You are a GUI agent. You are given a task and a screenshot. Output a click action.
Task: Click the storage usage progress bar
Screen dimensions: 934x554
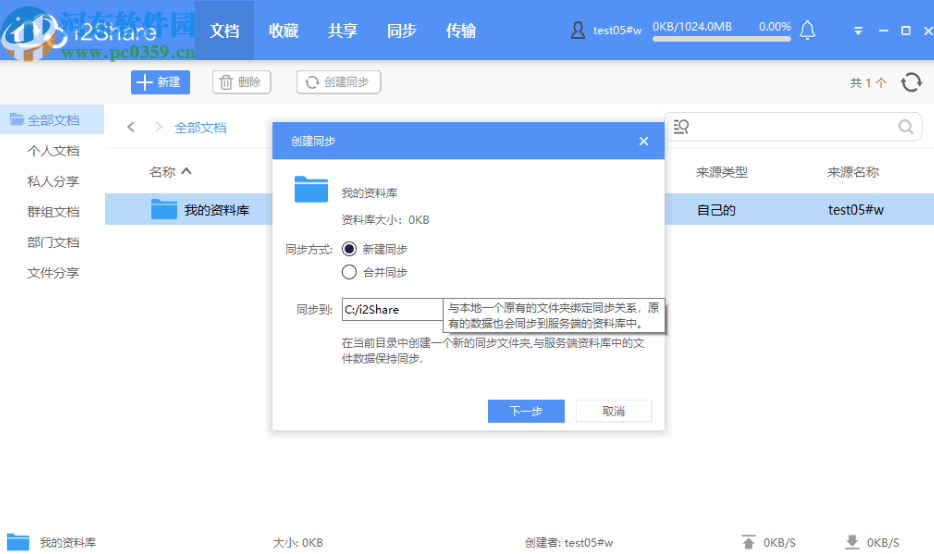pyautogui.click(x=721, y=39)
